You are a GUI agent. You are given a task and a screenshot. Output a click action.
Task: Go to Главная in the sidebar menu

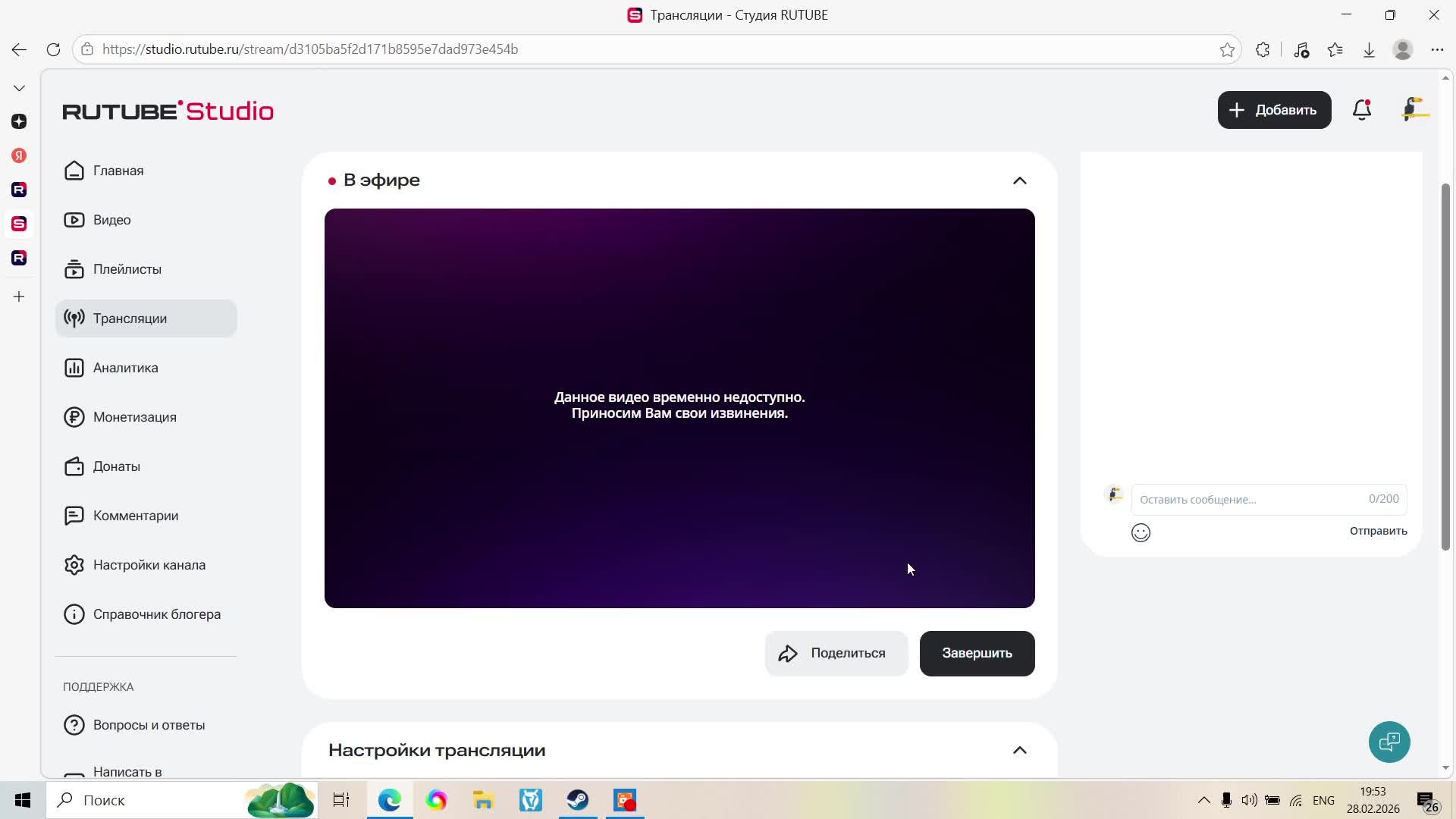pos(118,171)
